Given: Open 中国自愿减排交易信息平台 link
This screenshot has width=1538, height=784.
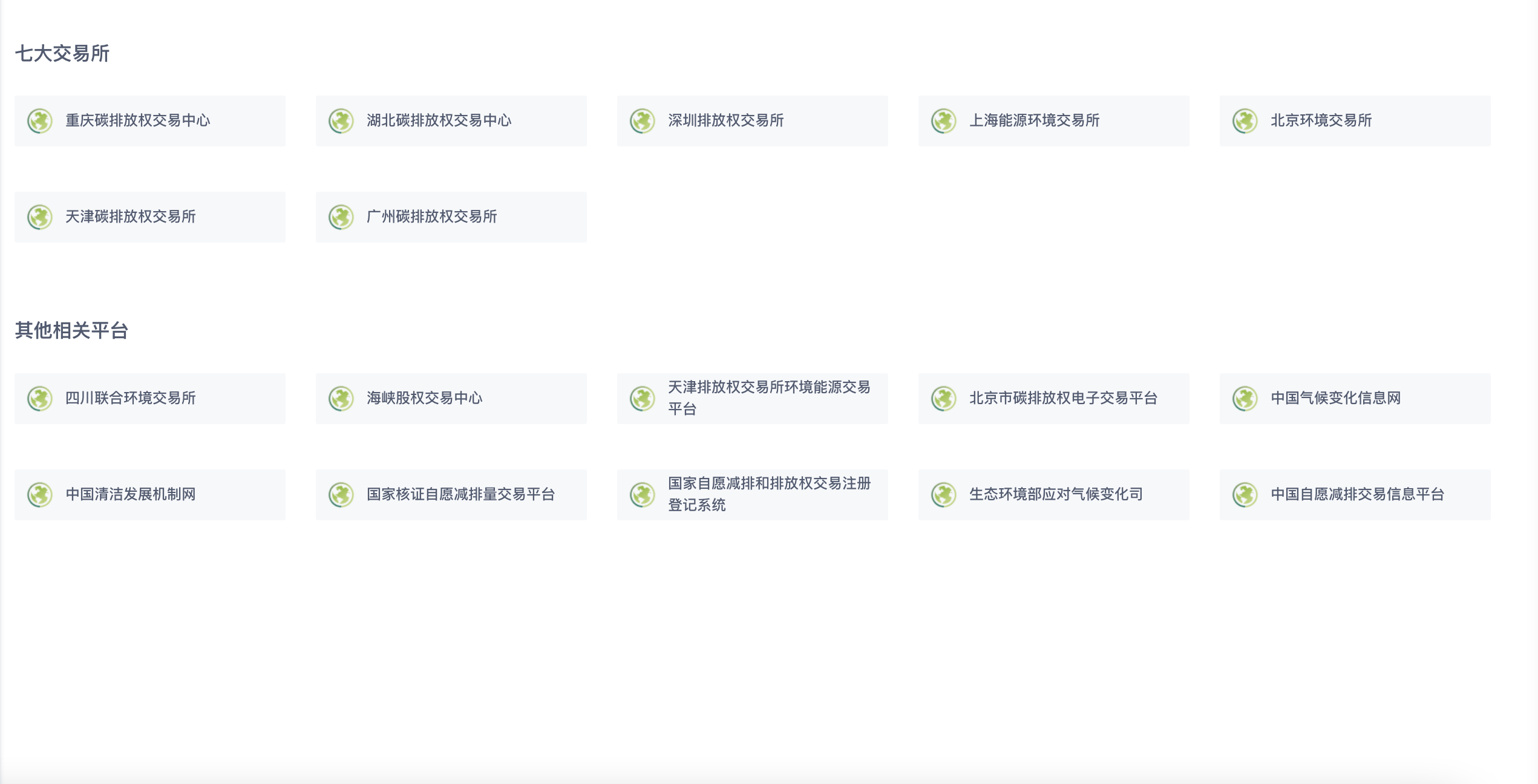Looking at the screenshot, I should point(1355,495).
